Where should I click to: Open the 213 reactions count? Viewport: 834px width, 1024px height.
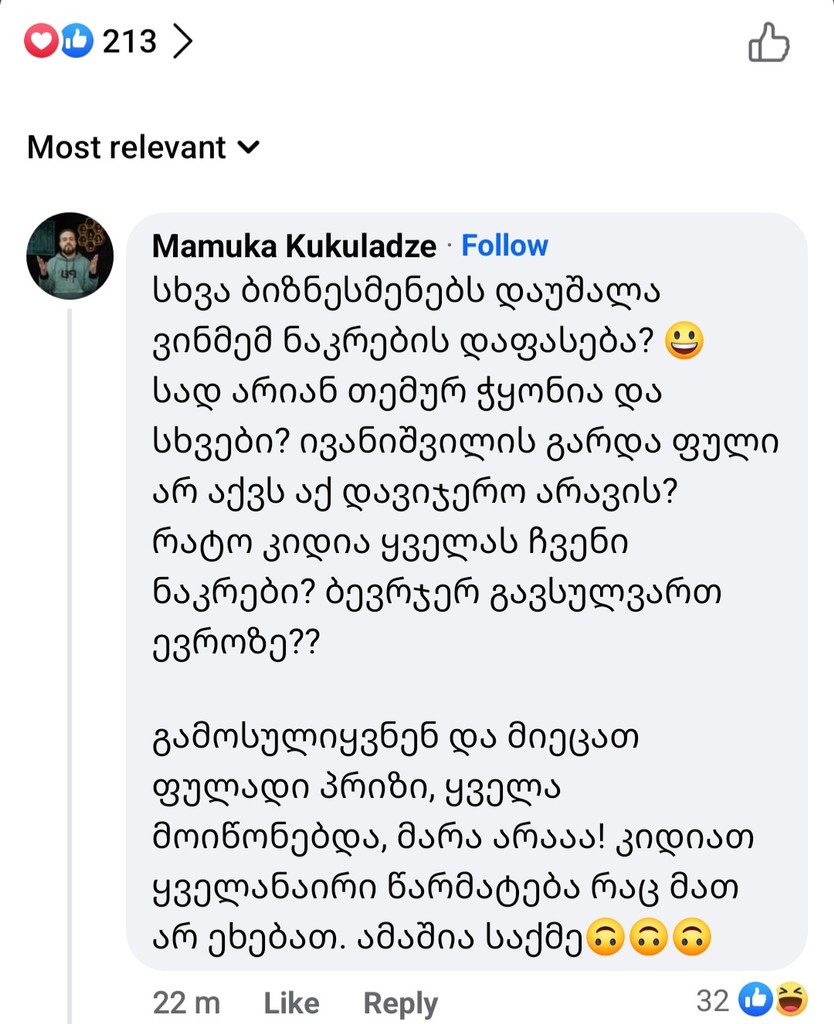[x=130, y=41]
